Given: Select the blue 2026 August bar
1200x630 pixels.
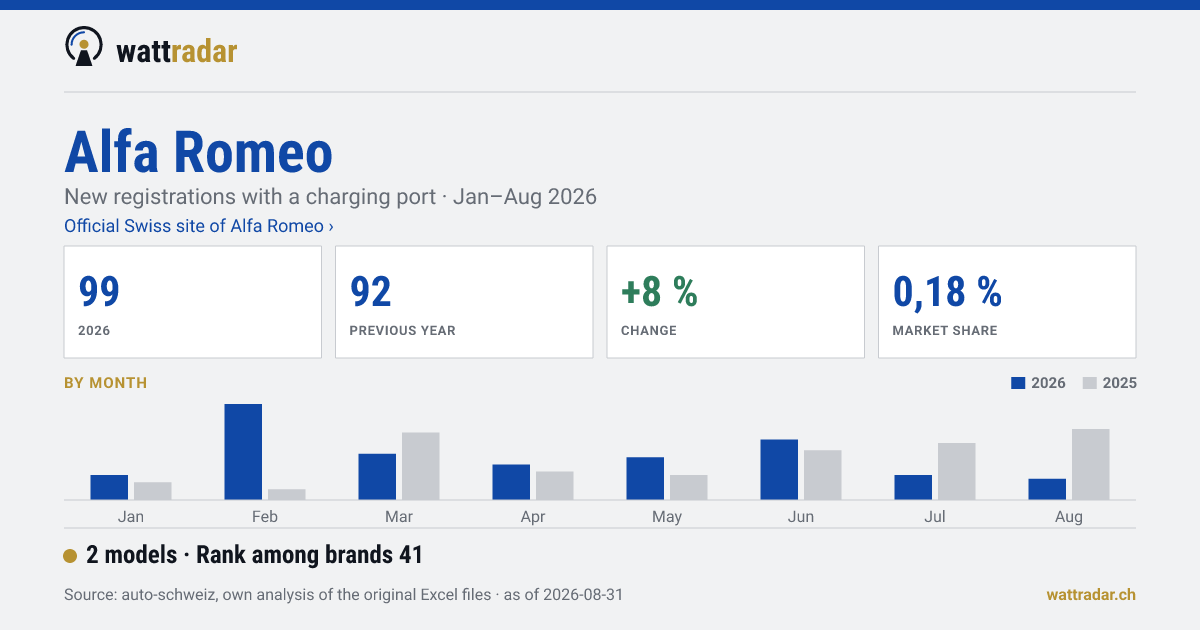Looking at the screenshot, I should [1047, 489].
